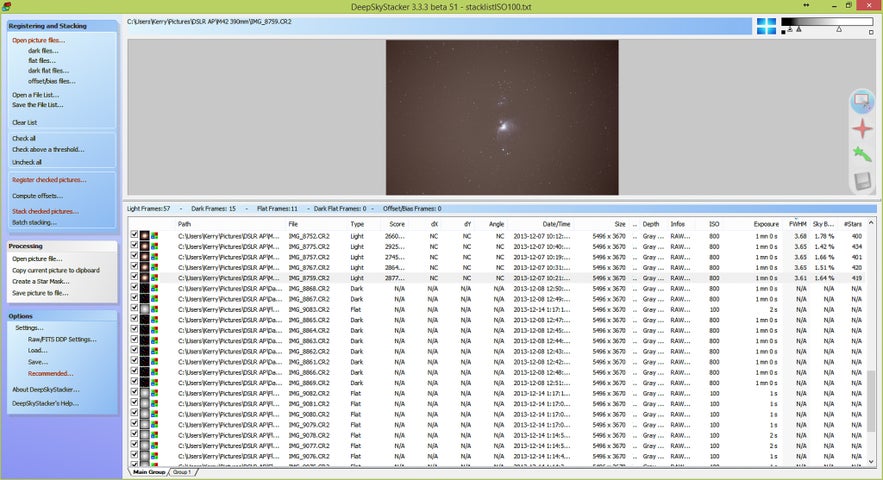Click the gray save disk icon
The height and width of the screenshot is (480, 883).
click(862, 181)
